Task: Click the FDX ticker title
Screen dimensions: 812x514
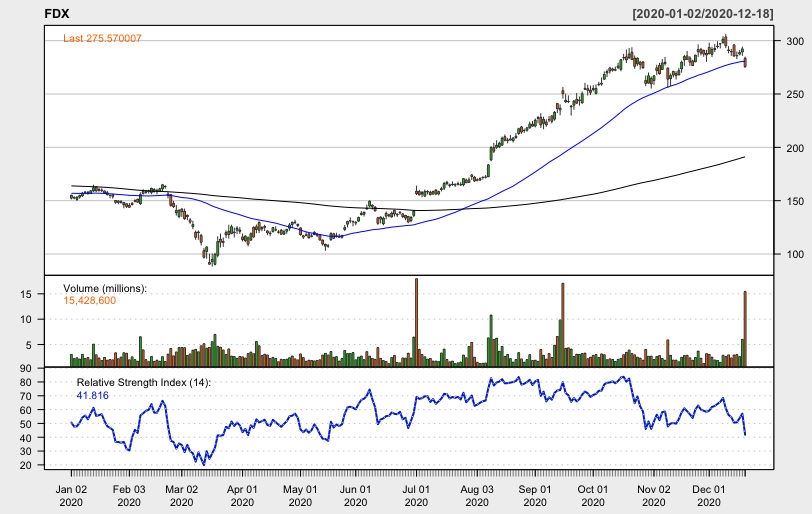Action: point(56,14)
